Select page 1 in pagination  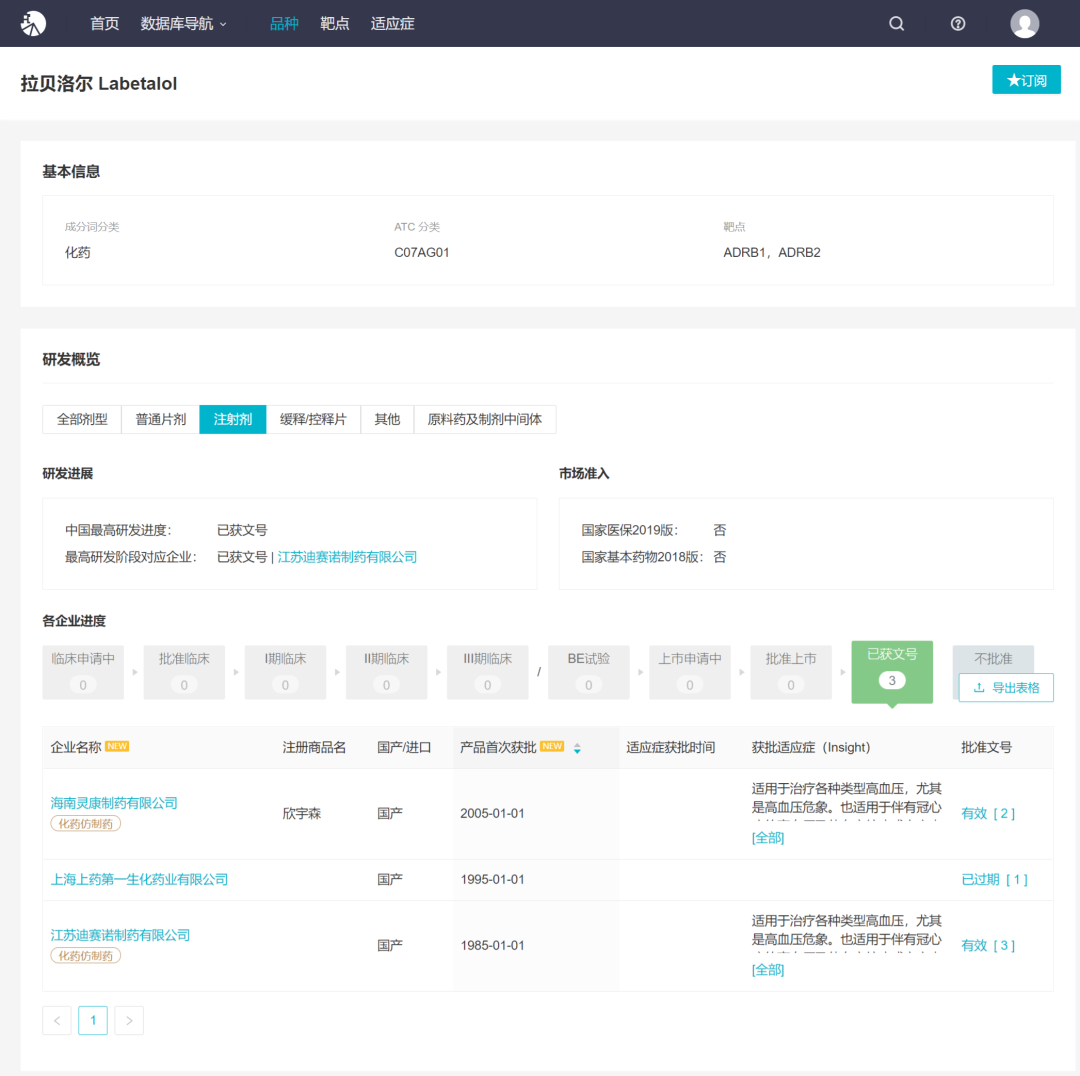click(93, 1020)
